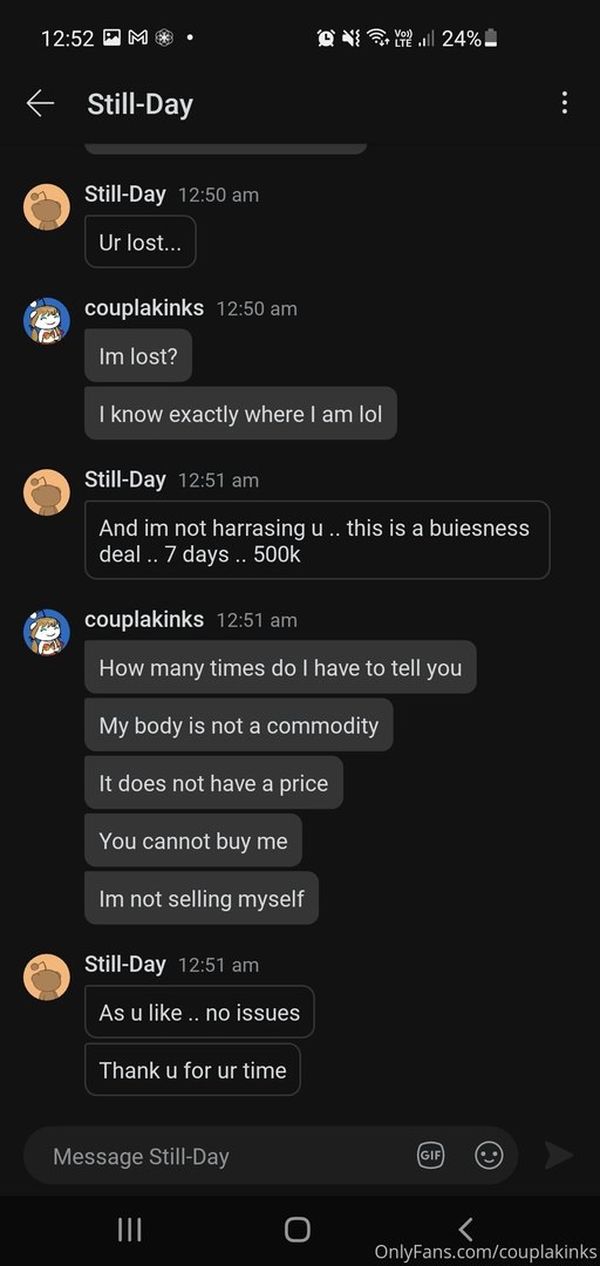Viewport: 600px width, 1266px height.
Task: Tap the alarm icon in status bar
Action: [x=326, y=39]
